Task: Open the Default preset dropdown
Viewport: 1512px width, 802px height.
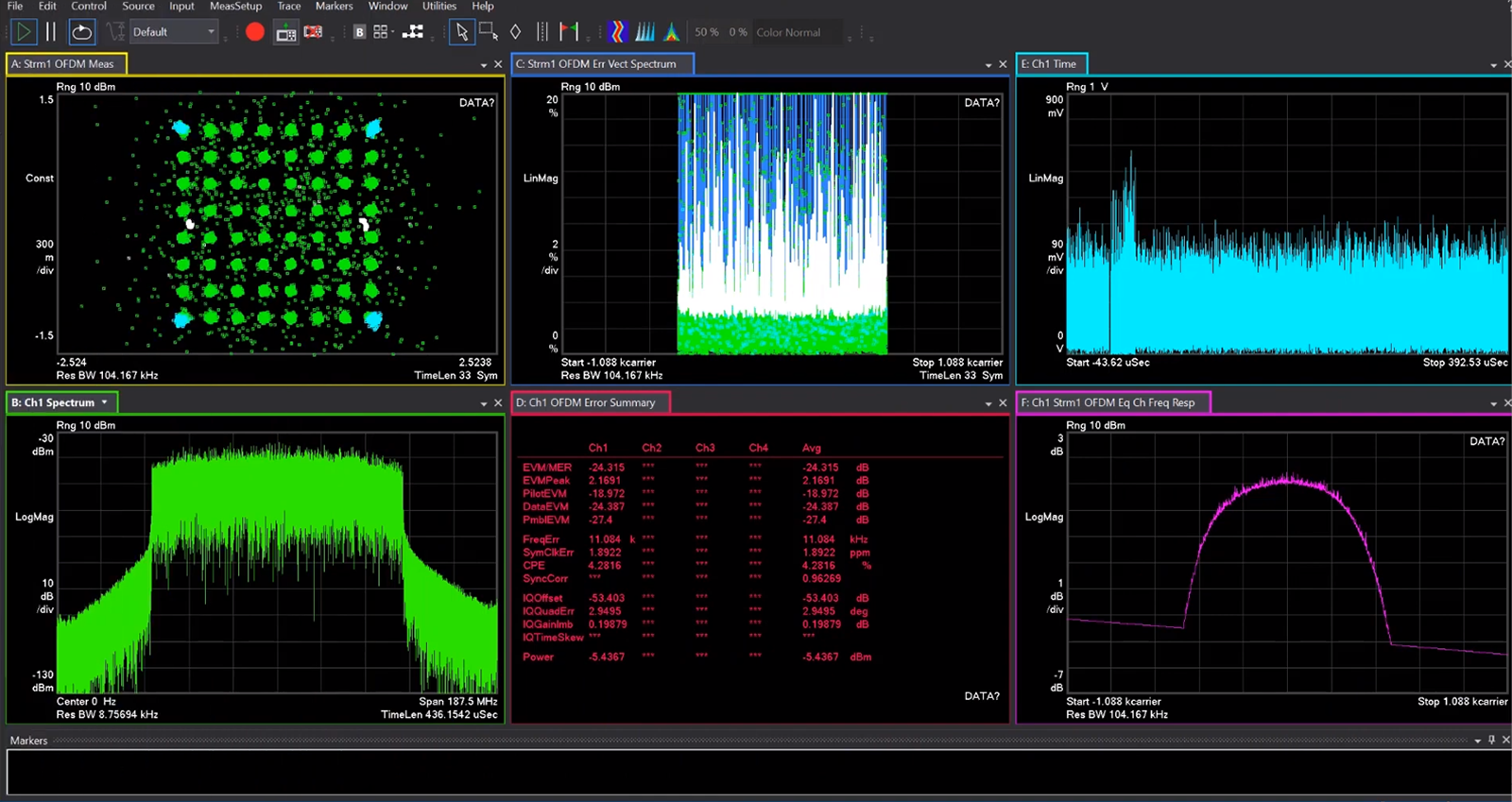Action: (173, 32)
